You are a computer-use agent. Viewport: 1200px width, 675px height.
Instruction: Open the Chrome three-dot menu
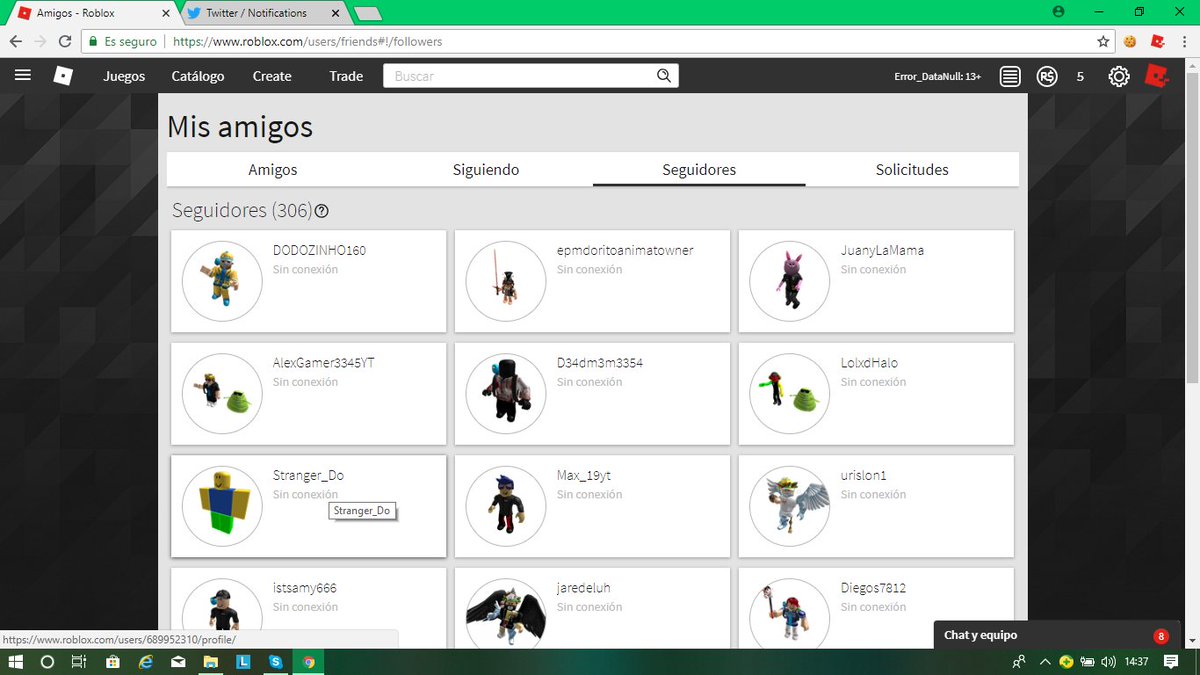click(x=1184, y=42)
